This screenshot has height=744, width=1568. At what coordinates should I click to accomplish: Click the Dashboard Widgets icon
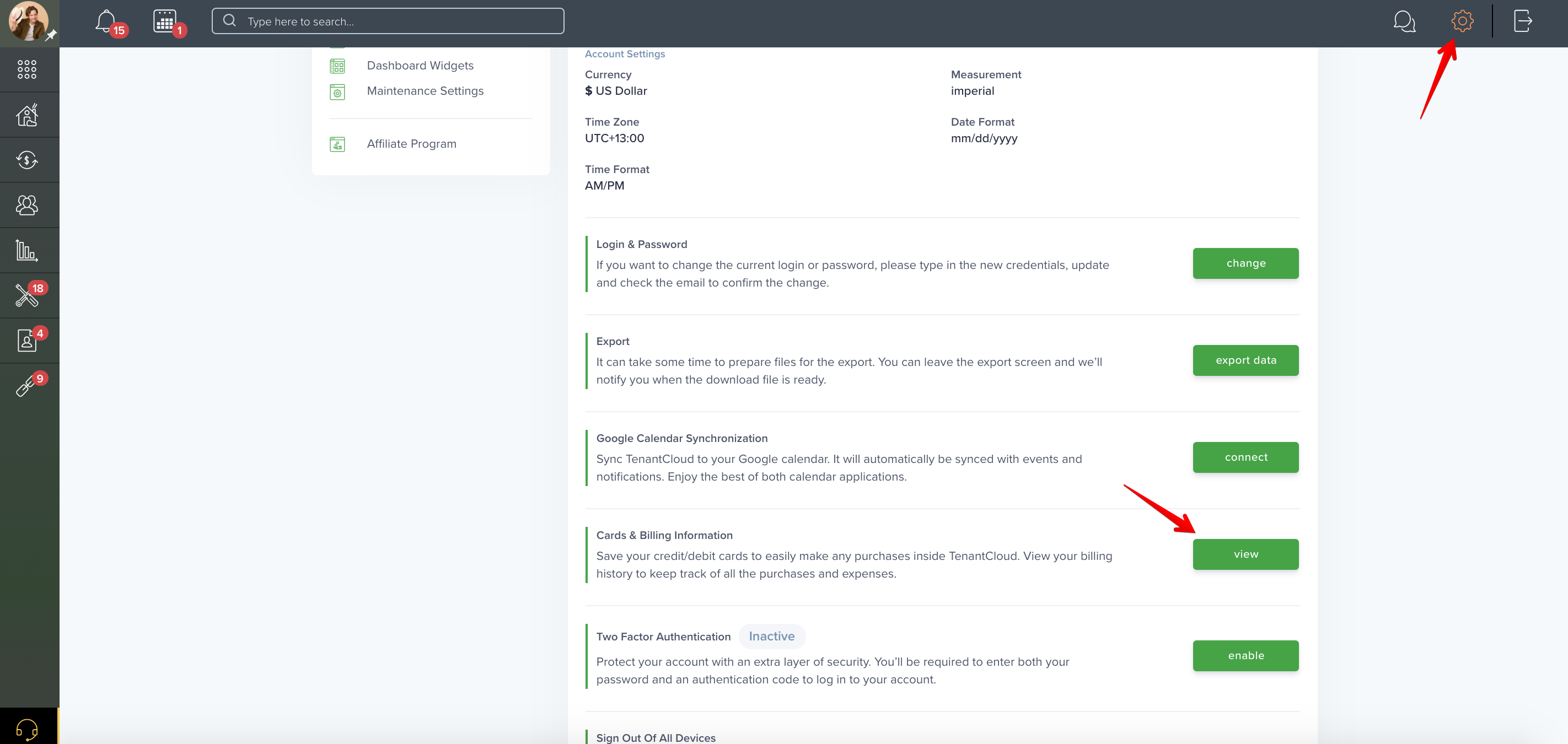coord(337,66)
